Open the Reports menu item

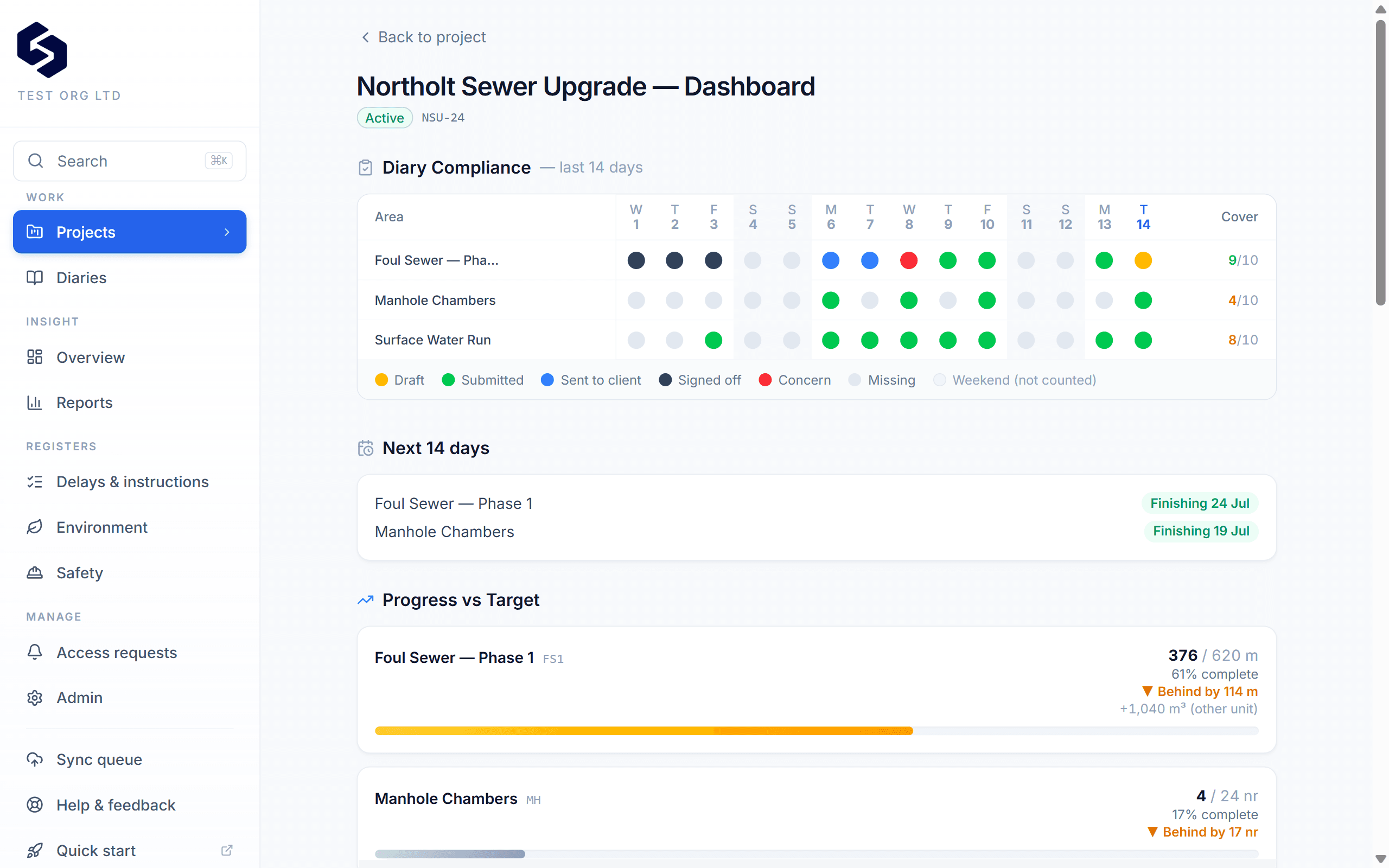(x=130, y=403)
